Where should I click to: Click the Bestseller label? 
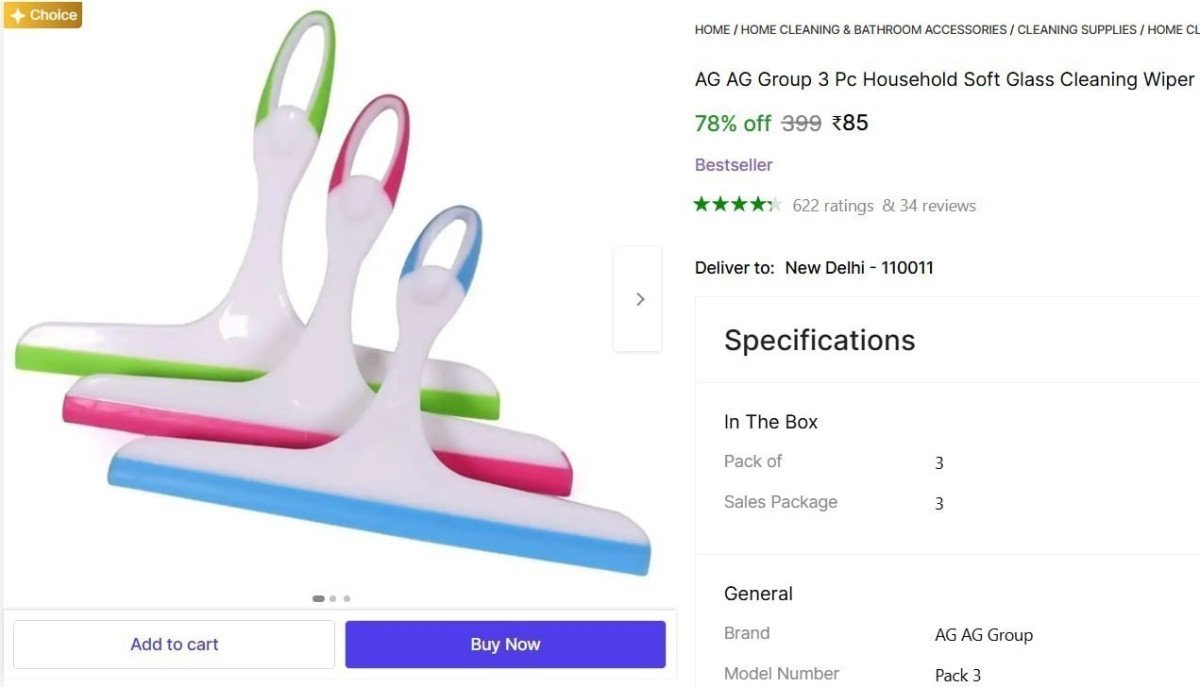point(733,164)
